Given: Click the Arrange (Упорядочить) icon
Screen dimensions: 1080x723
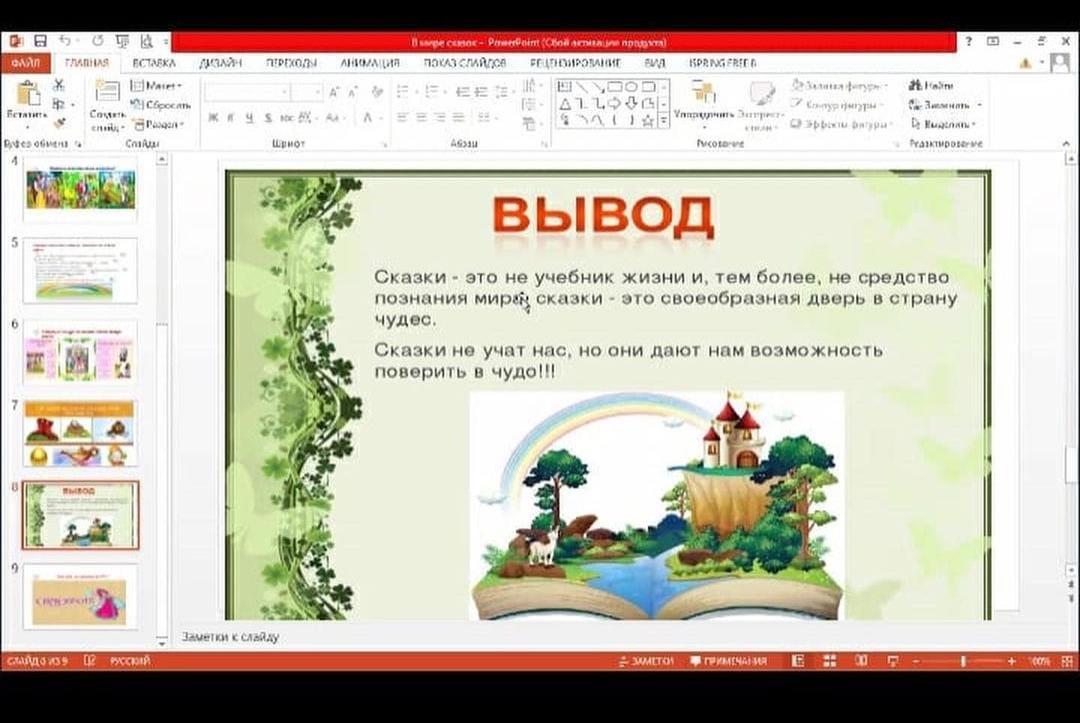Looking at the screenshot, I should (703, 98).
